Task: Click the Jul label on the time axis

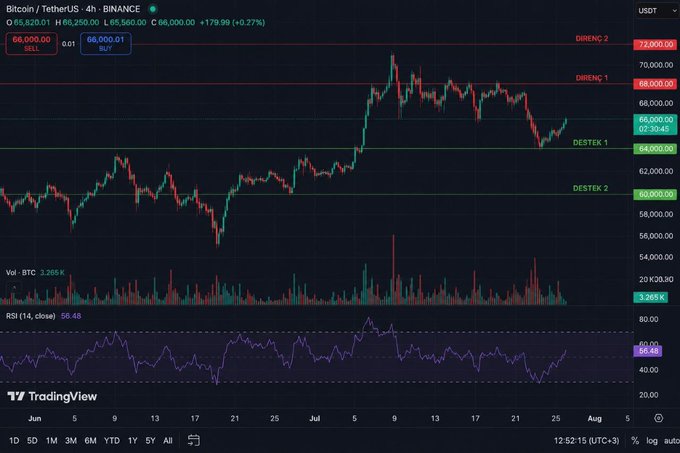Action: point(315,418)
